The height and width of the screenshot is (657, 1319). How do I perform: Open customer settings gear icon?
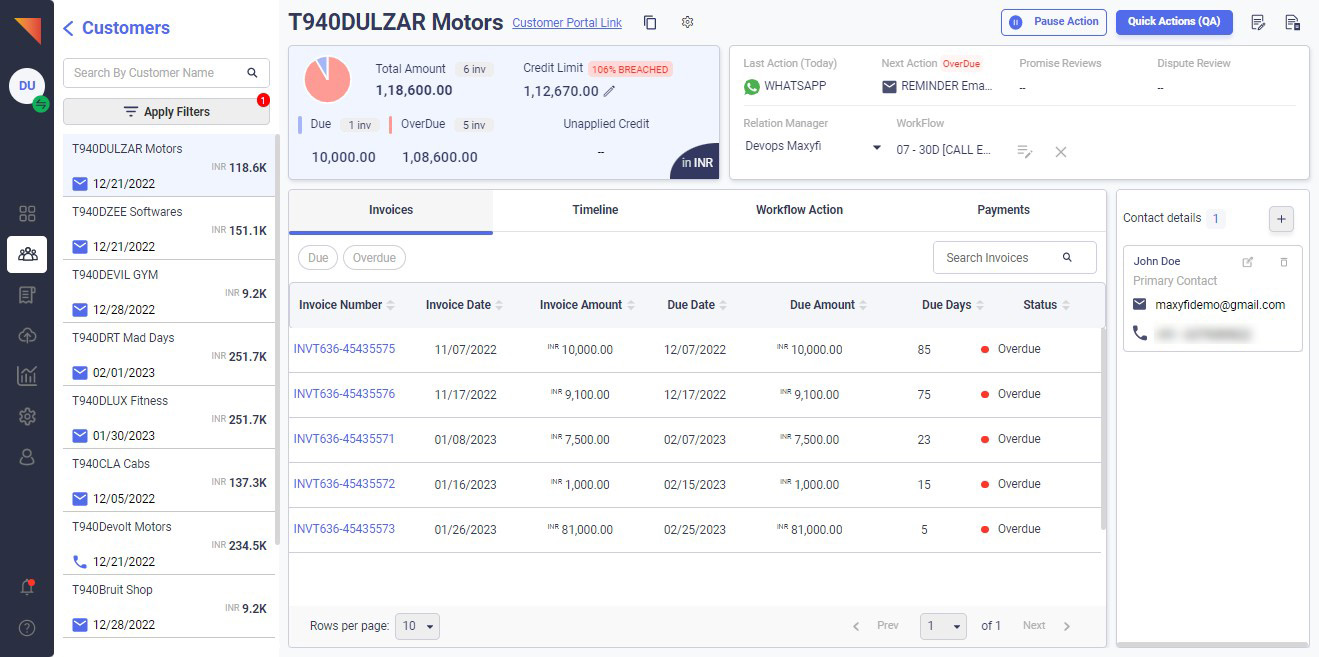pyautogui.click(x=687, y=23)
